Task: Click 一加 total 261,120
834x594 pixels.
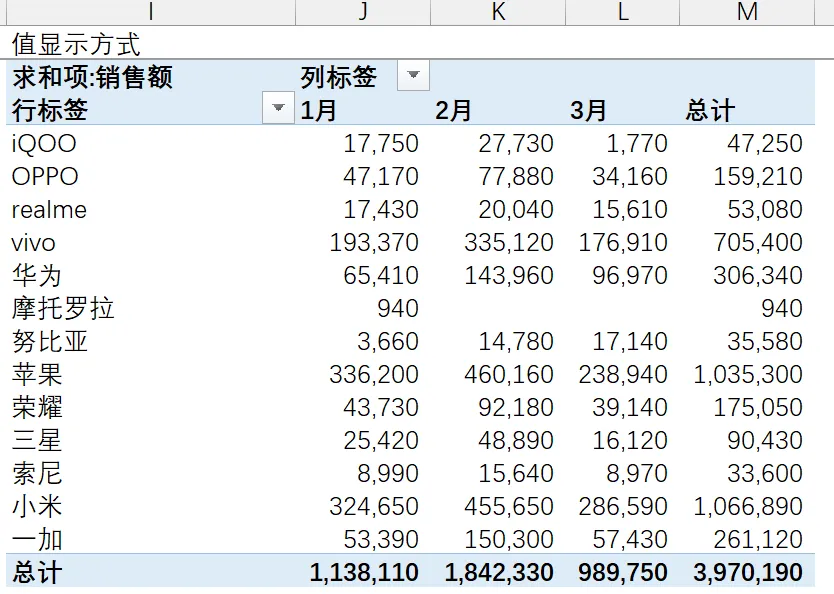Action: [758, 539]
